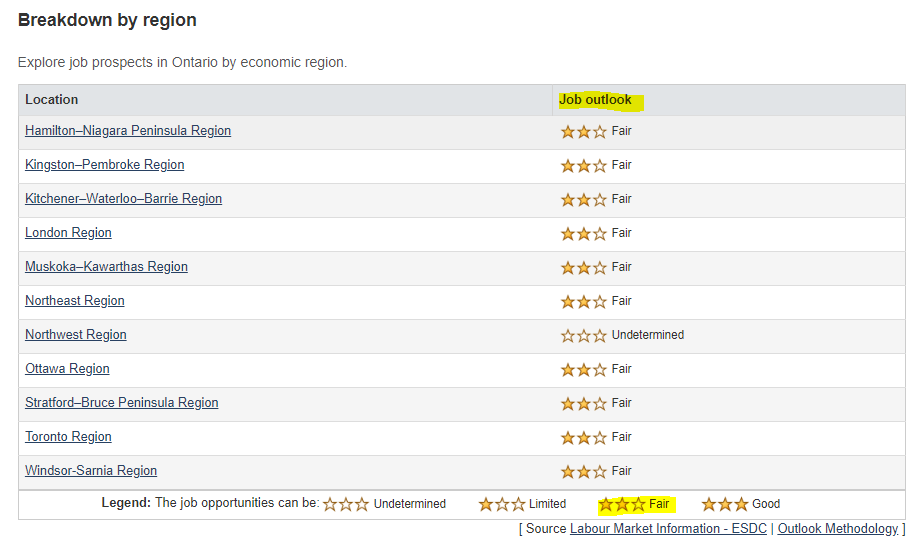This screenshot has width=924, height=542.
Task: Click the Toronto Region link
Action: tap(68, 437)
